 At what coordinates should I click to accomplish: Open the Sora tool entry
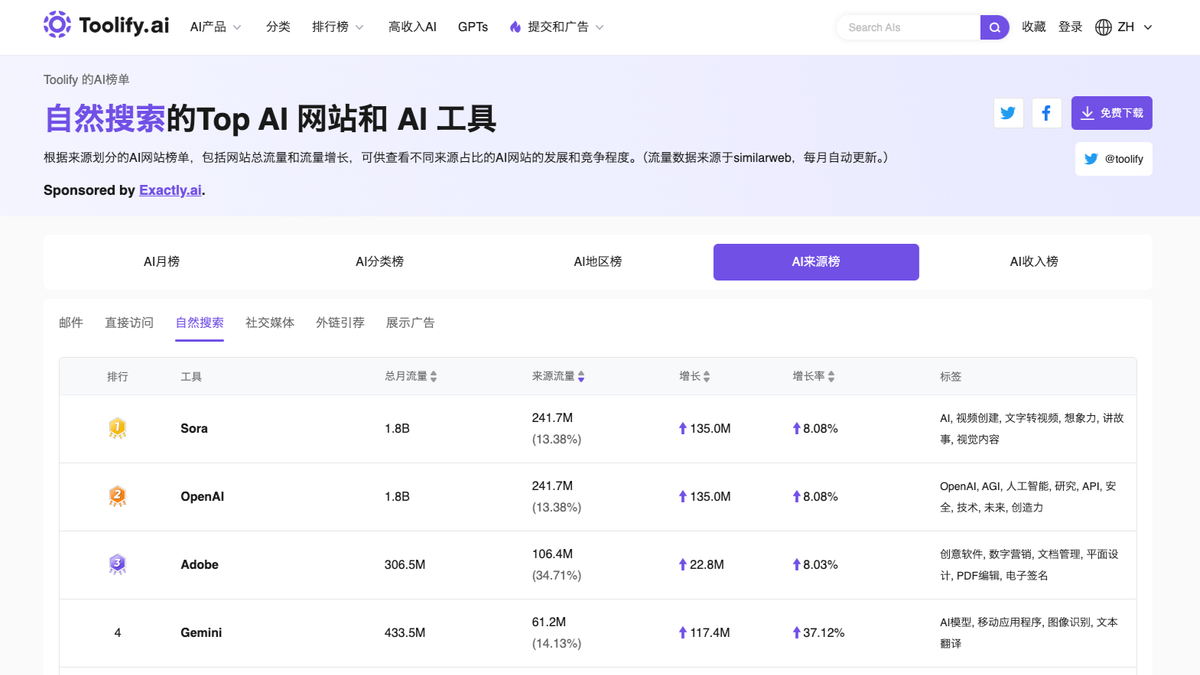pos(194,428)
